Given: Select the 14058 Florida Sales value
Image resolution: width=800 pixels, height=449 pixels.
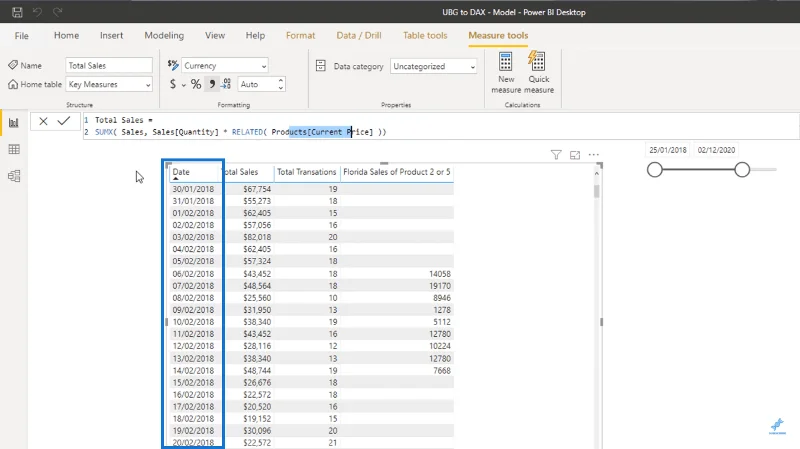Looking at the screenshot, I should [440, 274].
